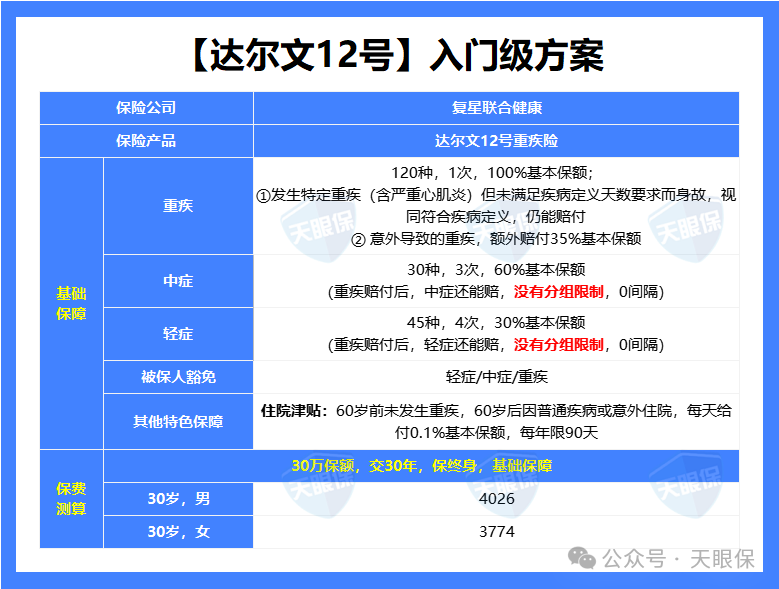Click the 复星联合健康 company name cell
779x589 pixels.
click(496, 108)
